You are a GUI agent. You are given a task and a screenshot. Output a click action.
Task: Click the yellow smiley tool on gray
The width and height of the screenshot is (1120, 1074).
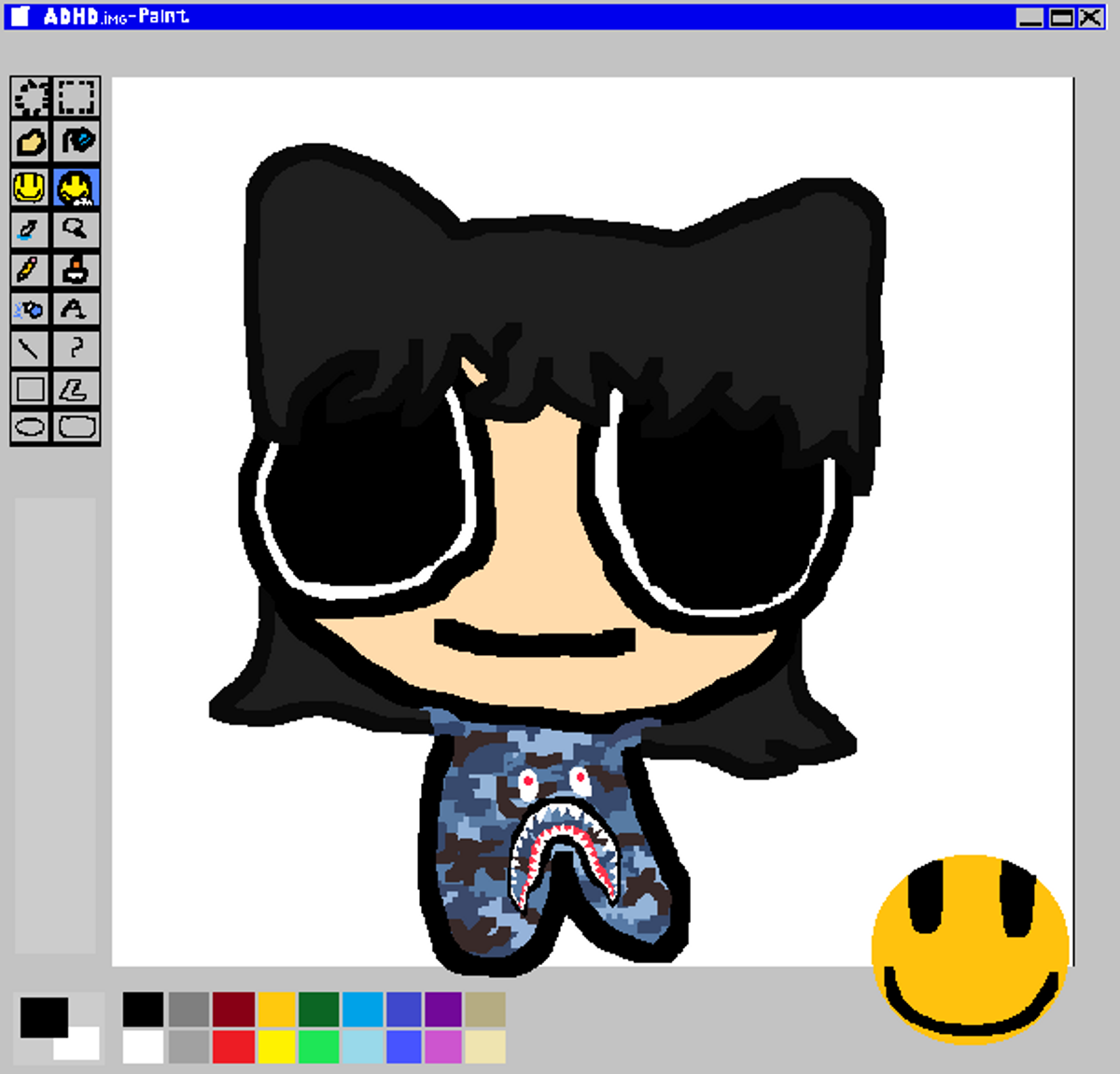(x=31, y=188)
